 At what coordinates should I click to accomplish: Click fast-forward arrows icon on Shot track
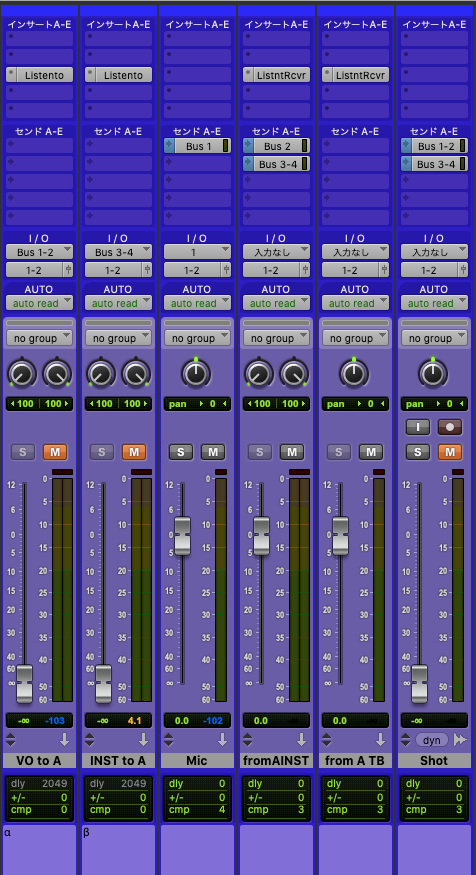[x=460, y=739]
